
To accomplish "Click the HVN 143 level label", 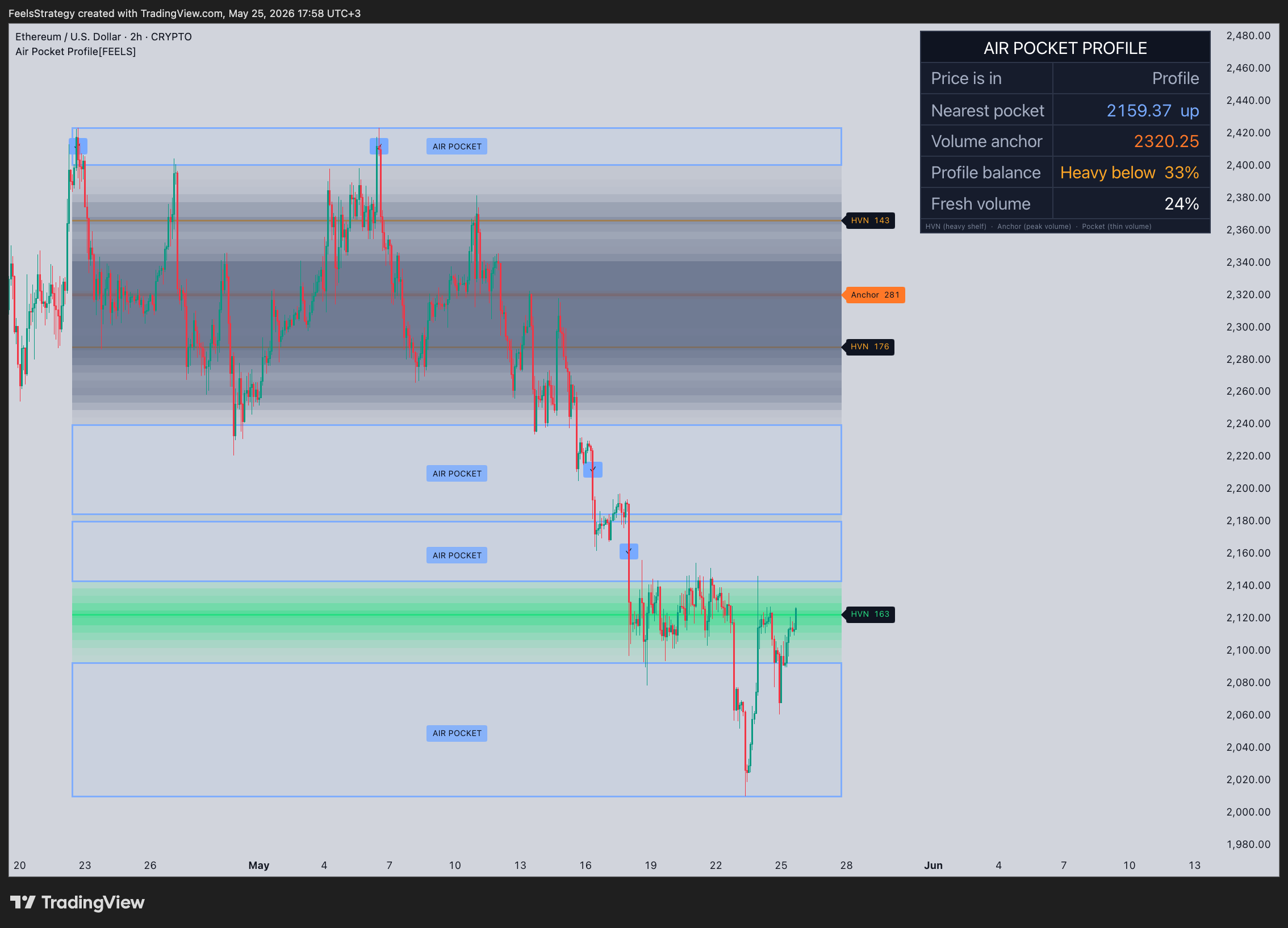I will point(869,220).
